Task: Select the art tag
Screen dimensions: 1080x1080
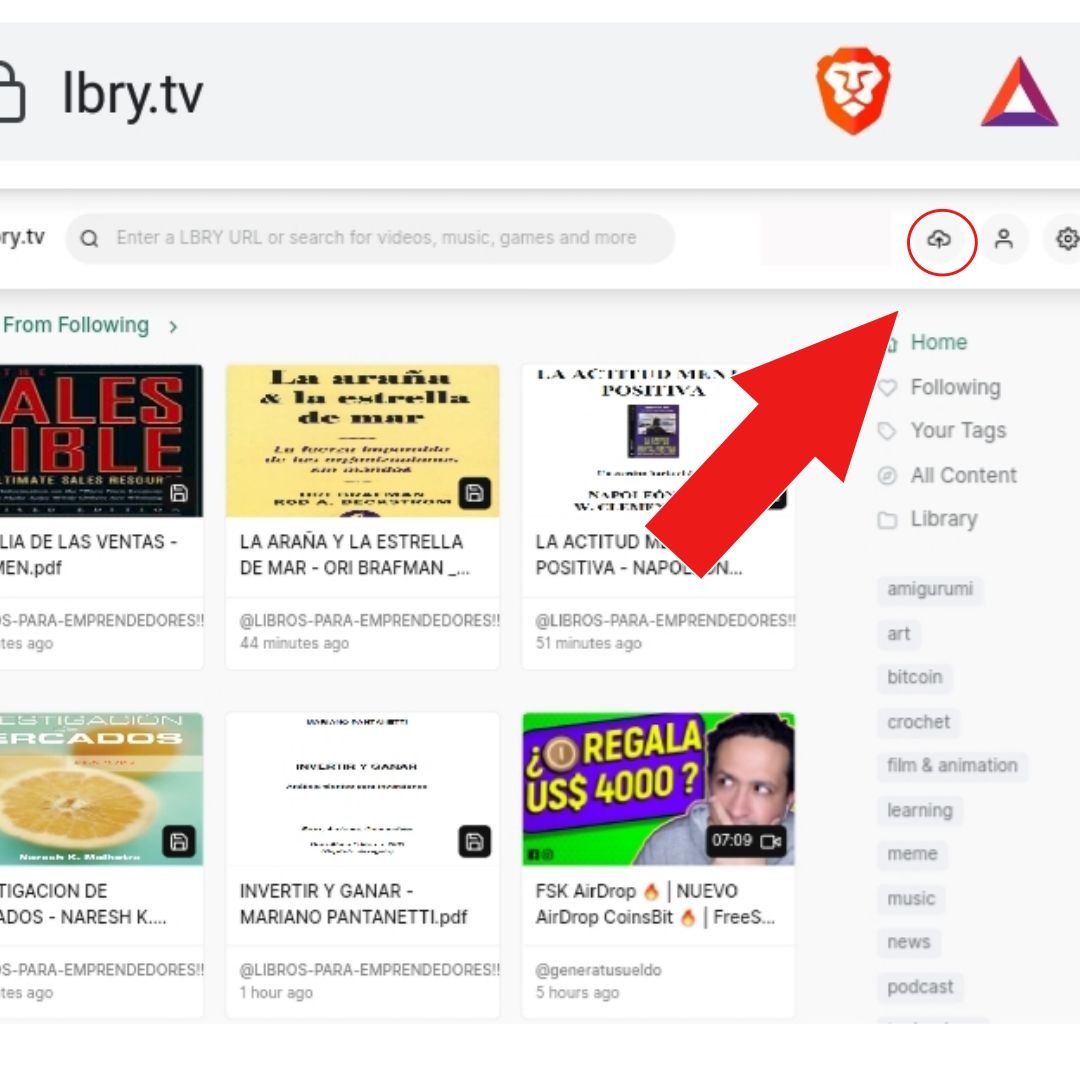Action: coord(898,634)
